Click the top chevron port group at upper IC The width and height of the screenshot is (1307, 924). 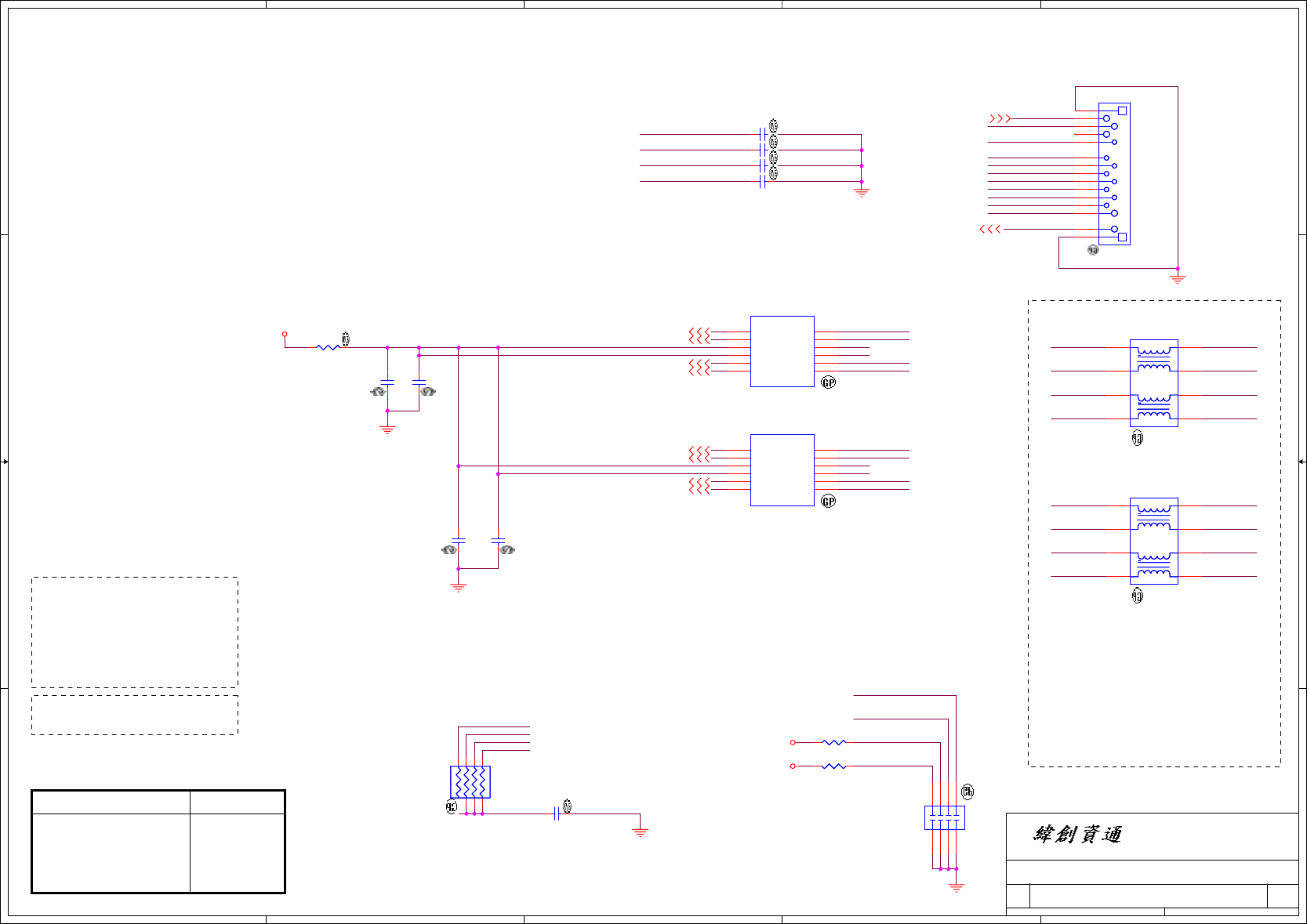[x=699, y=335]
